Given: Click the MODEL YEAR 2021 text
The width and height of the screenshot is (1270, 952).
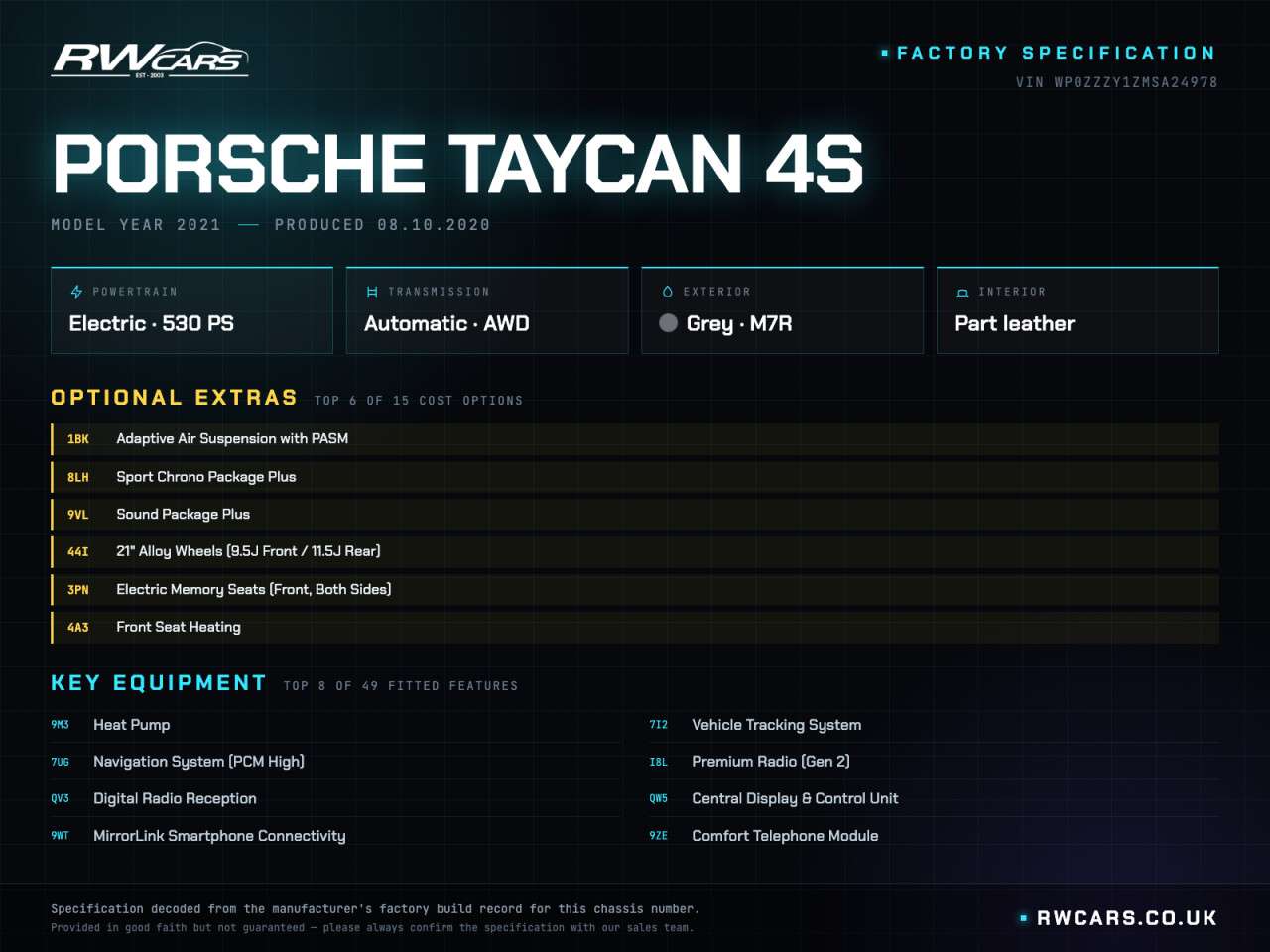Looking at the screenshot, I should pyautogui.click(x=136, y=225).
